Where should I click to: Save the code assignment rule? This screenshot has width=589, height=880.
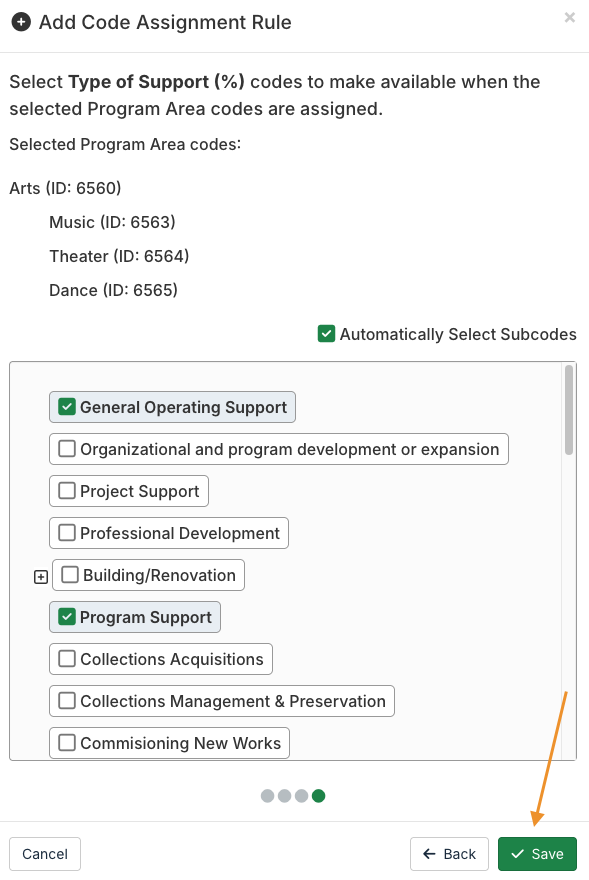click(x=537, y=854)
